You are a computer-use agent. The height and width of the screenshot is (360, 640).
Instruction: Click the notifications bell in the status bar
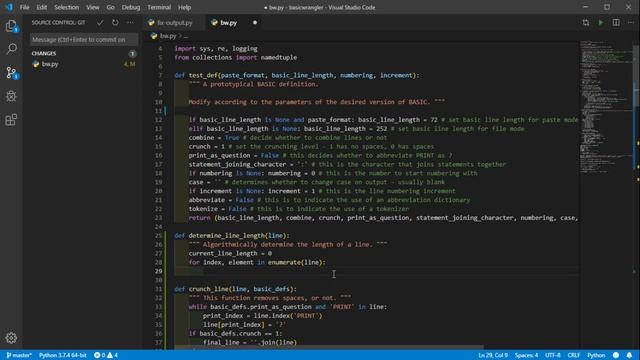629,355
